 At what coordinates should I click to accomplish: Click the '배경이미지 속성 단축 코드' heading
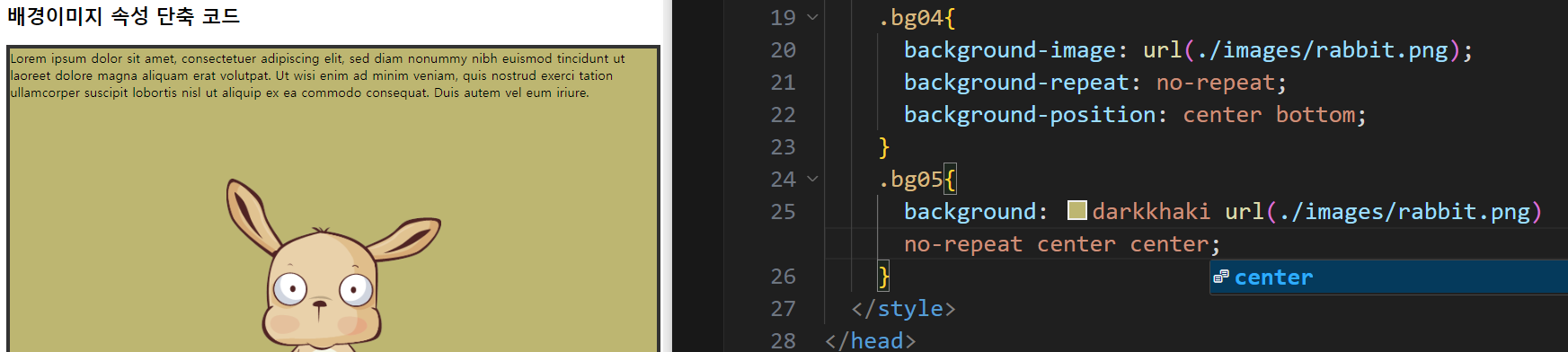(x=124, y=16)
